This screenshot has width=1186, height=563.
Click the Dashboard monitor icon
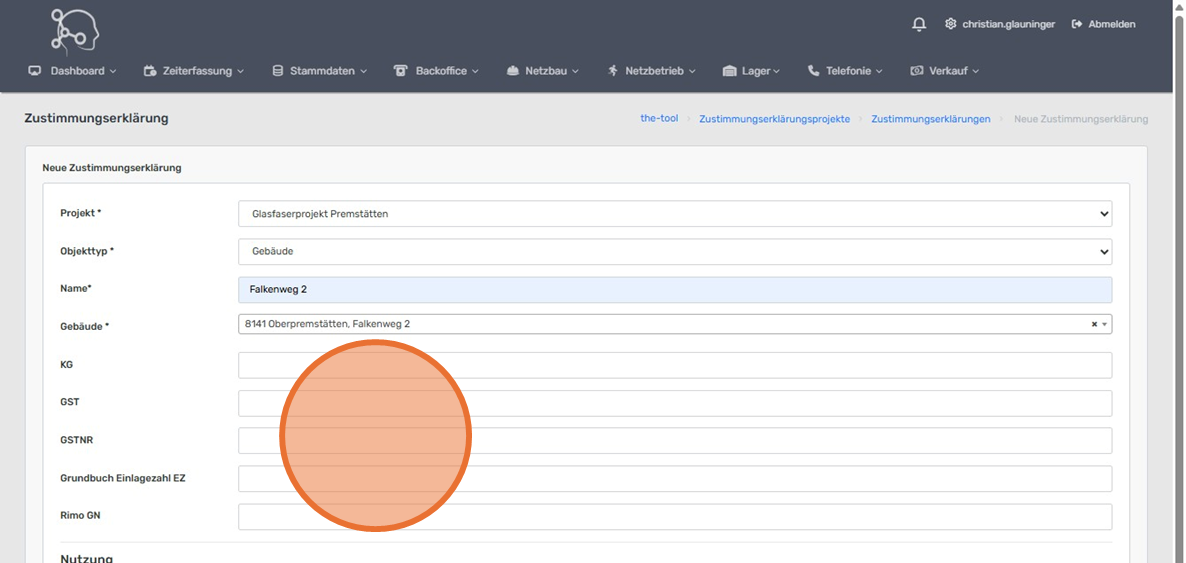pos(35,71)
